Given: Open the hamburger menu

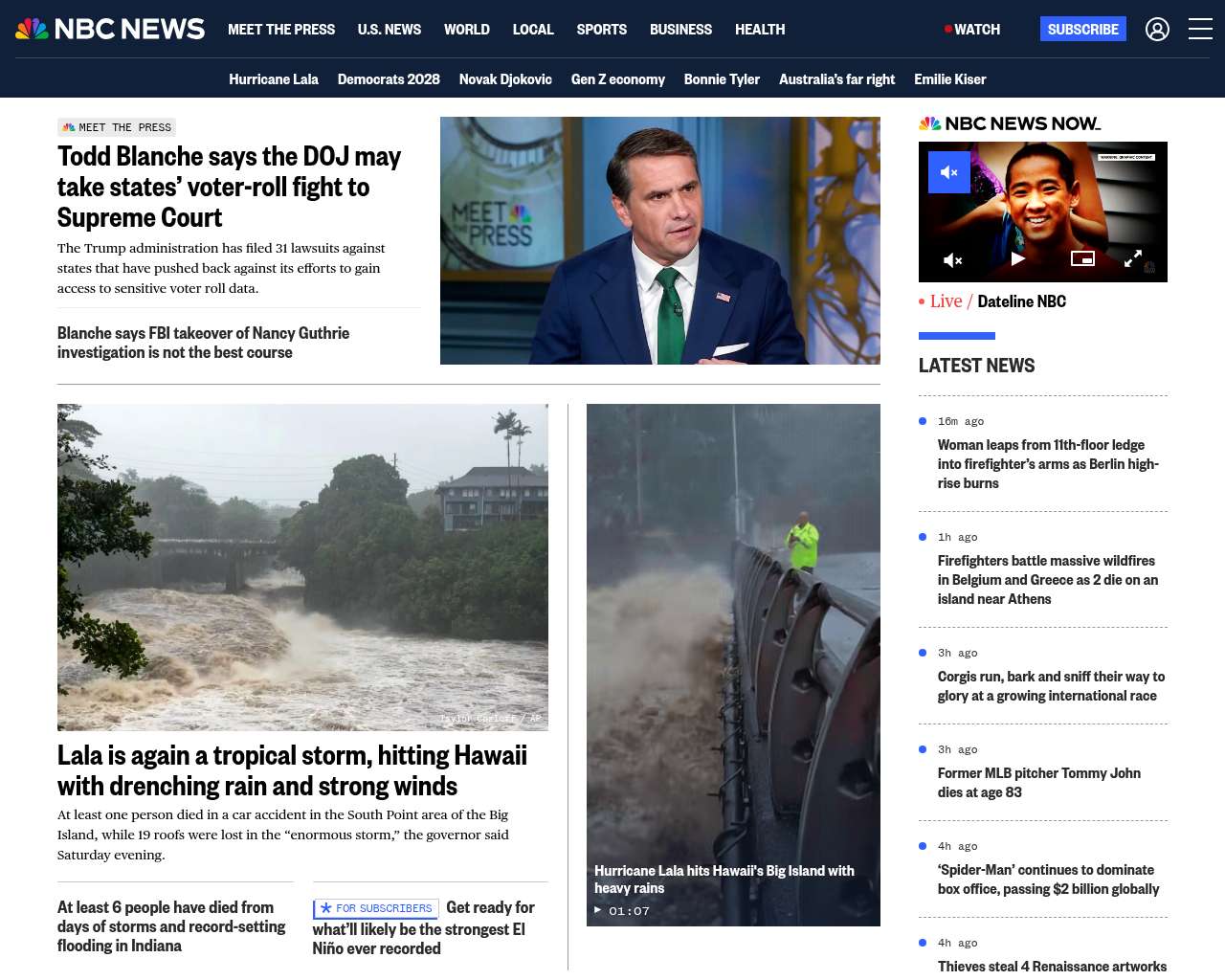Looking at the screenshot, I should pyautogui.click(x=1200, y=30).
